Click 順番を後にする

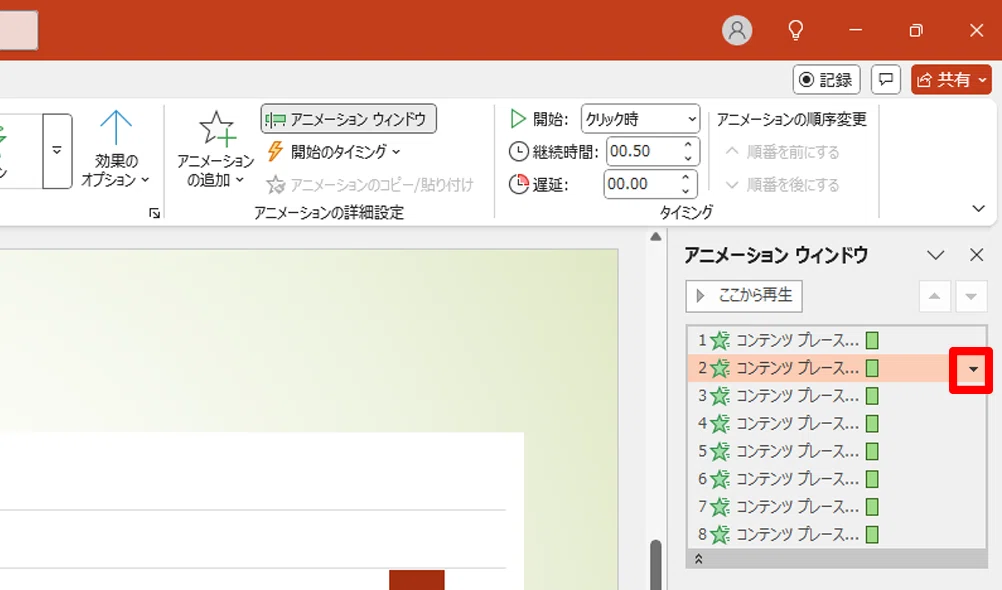tap(782, 185)
